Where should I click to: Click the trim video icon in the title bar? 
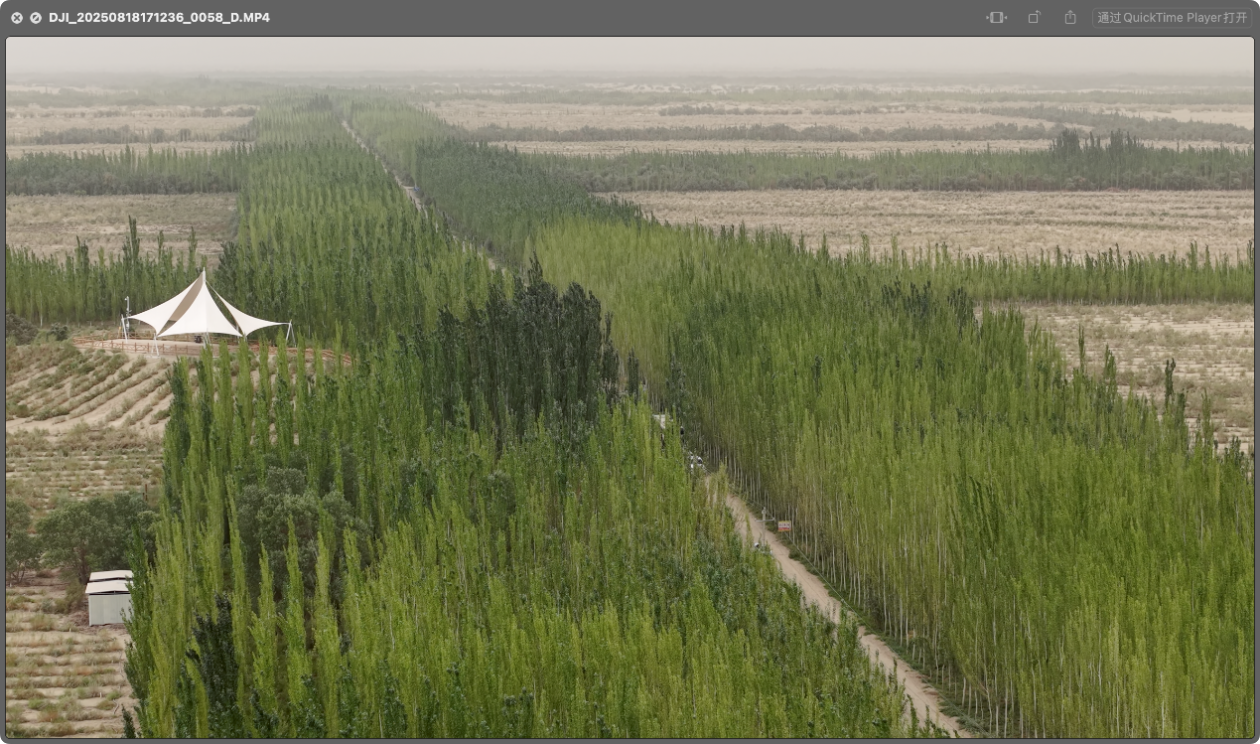tap(996, 18)
